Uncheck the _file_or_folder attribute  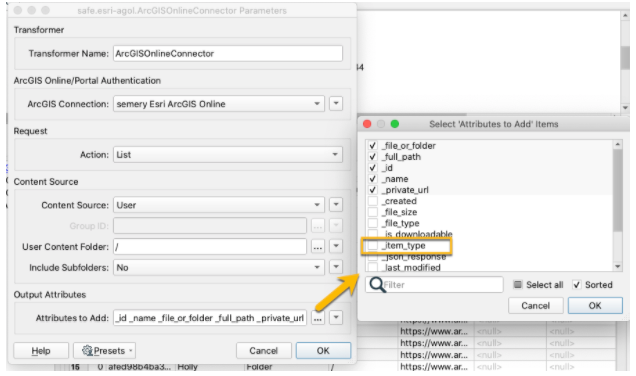coord(372,146)
